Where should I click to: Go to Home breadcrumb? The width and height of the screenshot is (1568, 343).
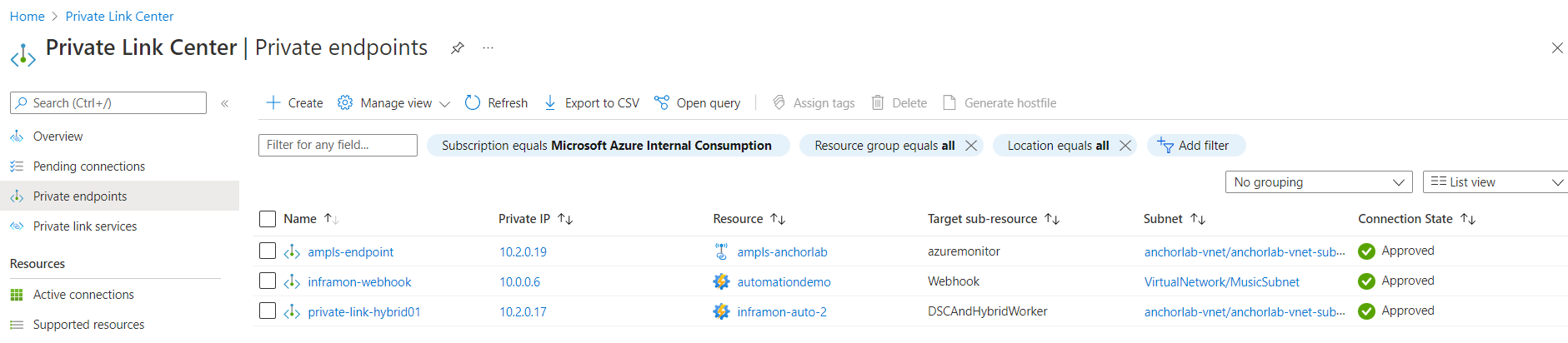(x=28, y=17)
